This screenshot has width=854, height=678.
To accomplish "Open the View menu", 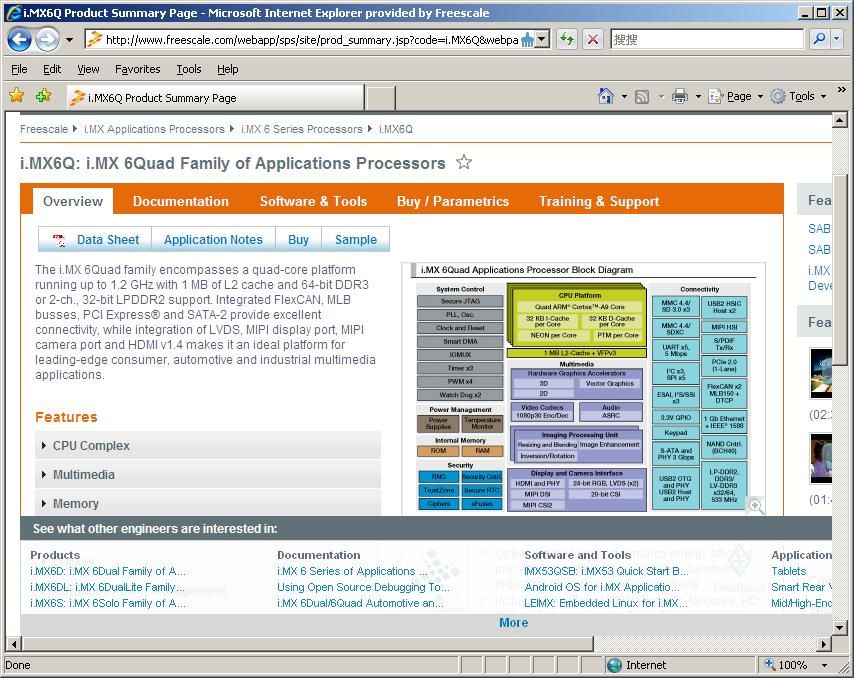I will click(x=88, y=69).
